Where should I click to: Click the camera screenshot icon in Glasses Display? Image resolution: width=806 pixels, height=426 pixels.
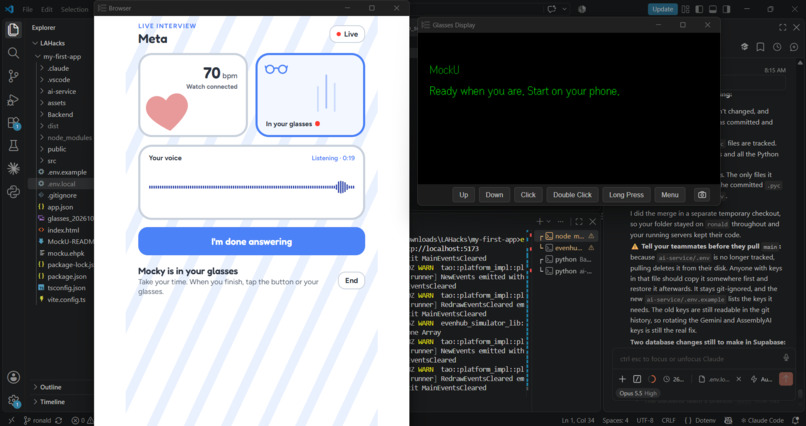(x=702, y=195)
